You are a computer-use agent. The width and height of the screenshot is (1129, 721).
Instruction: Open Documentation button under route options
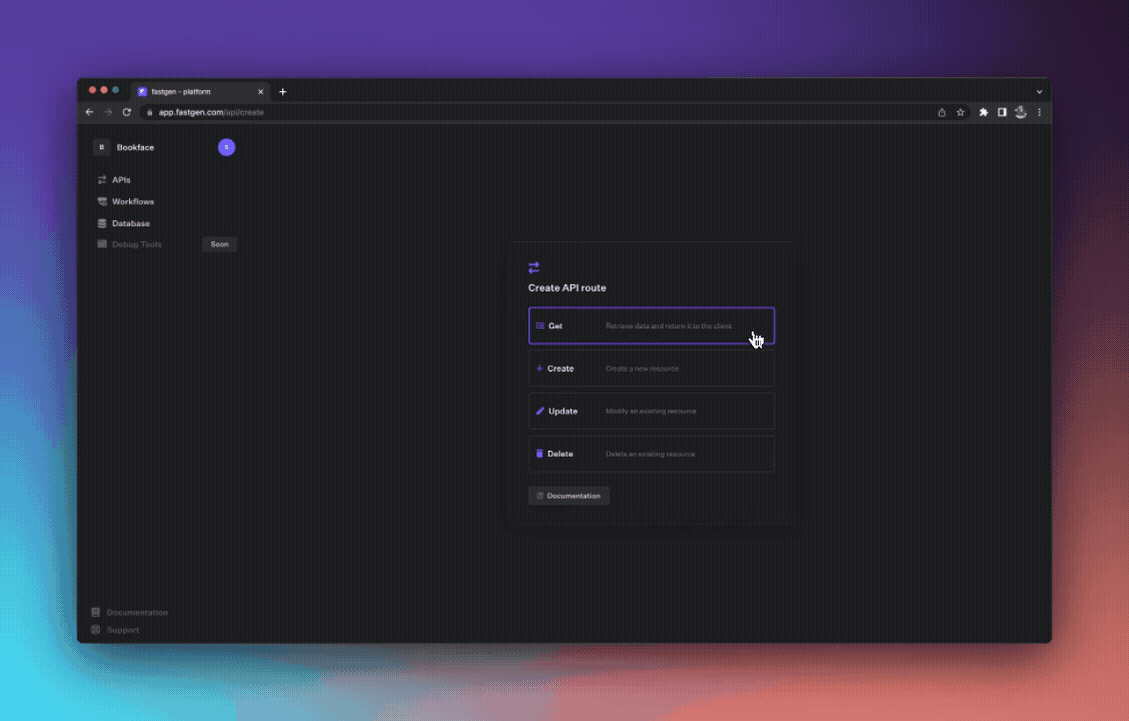coord(568,496)
